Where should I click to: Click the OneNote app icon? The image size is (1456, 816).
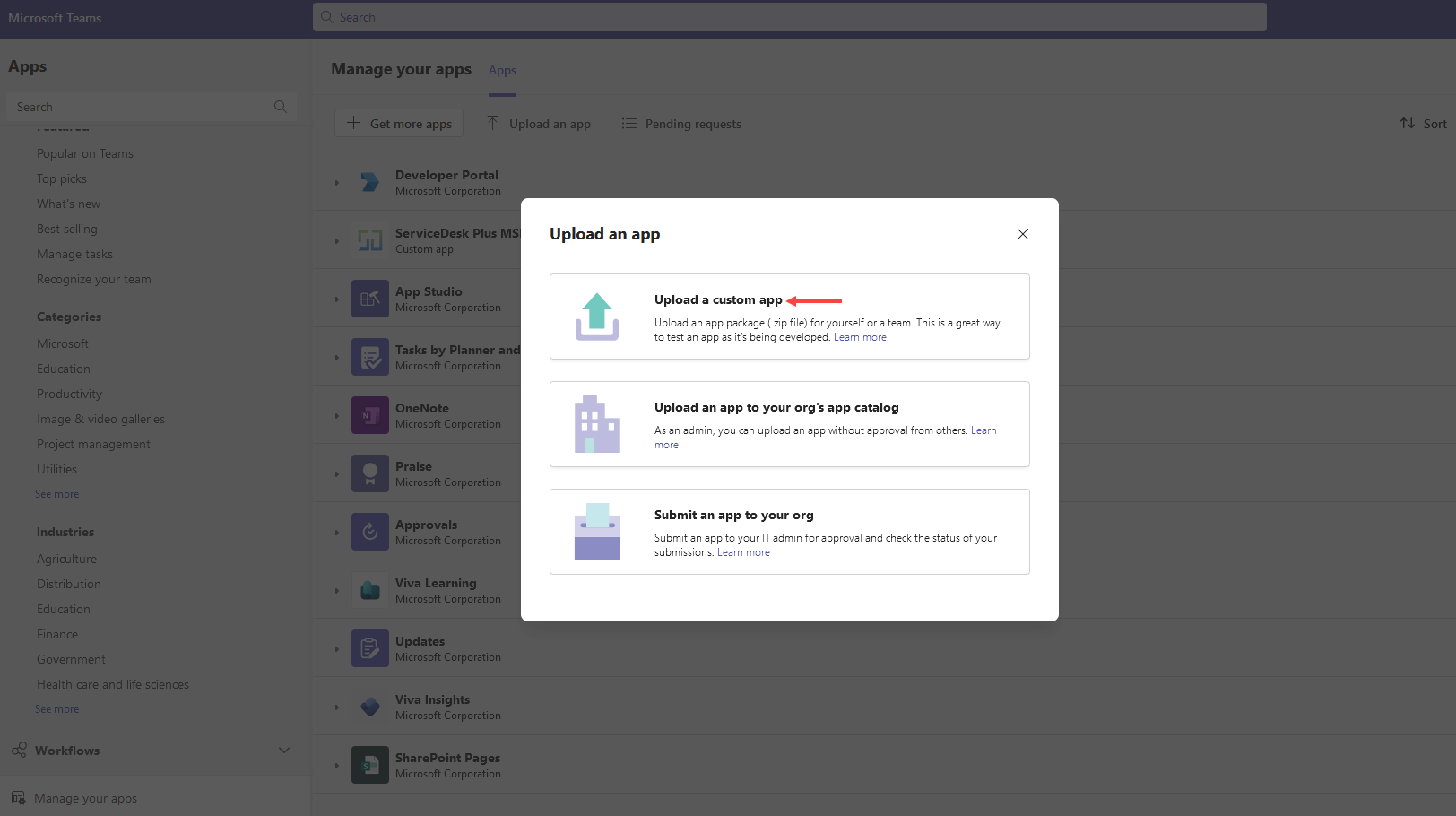click(x=369, y=414)
